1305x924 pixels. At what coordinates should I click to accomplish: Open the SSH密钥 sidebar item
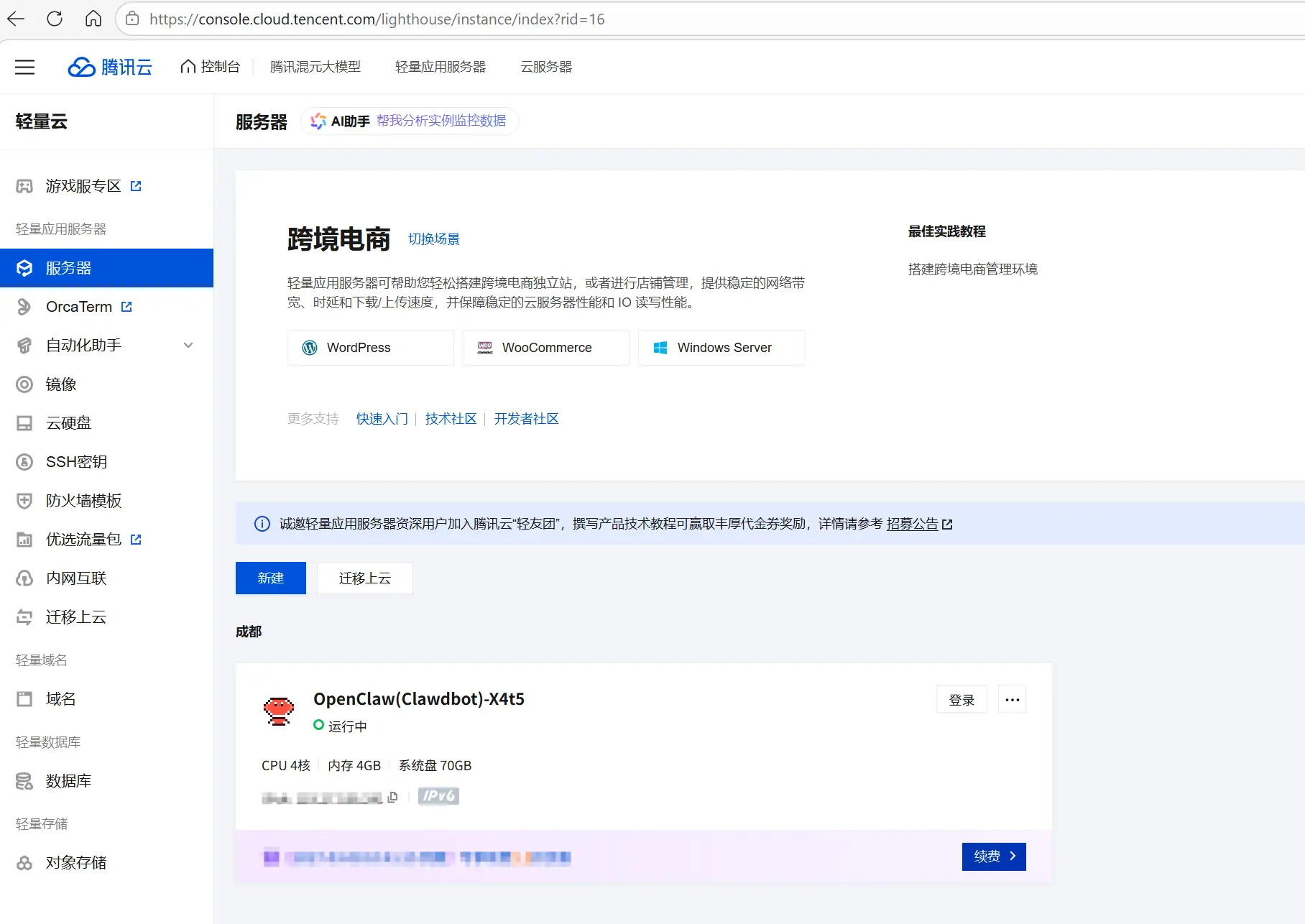[x=76, y=462]
